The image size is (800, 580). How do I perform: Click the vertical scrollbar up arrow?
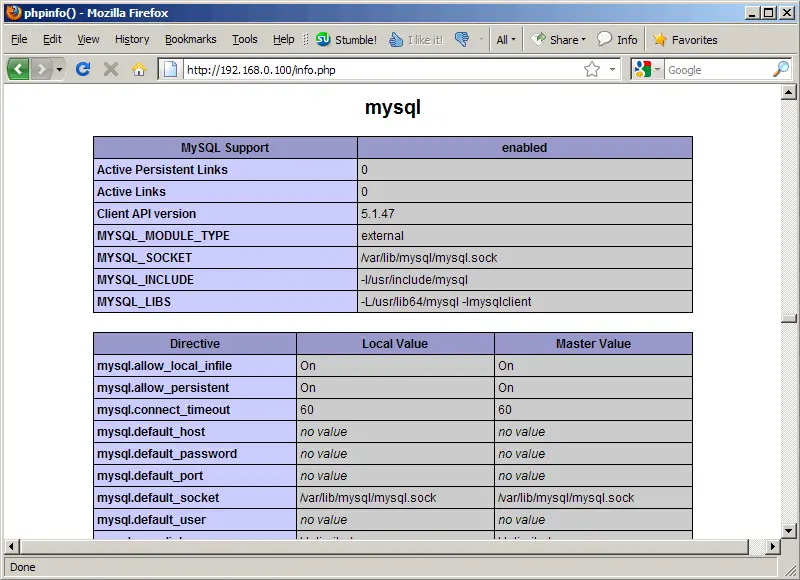tap(788, 92)
